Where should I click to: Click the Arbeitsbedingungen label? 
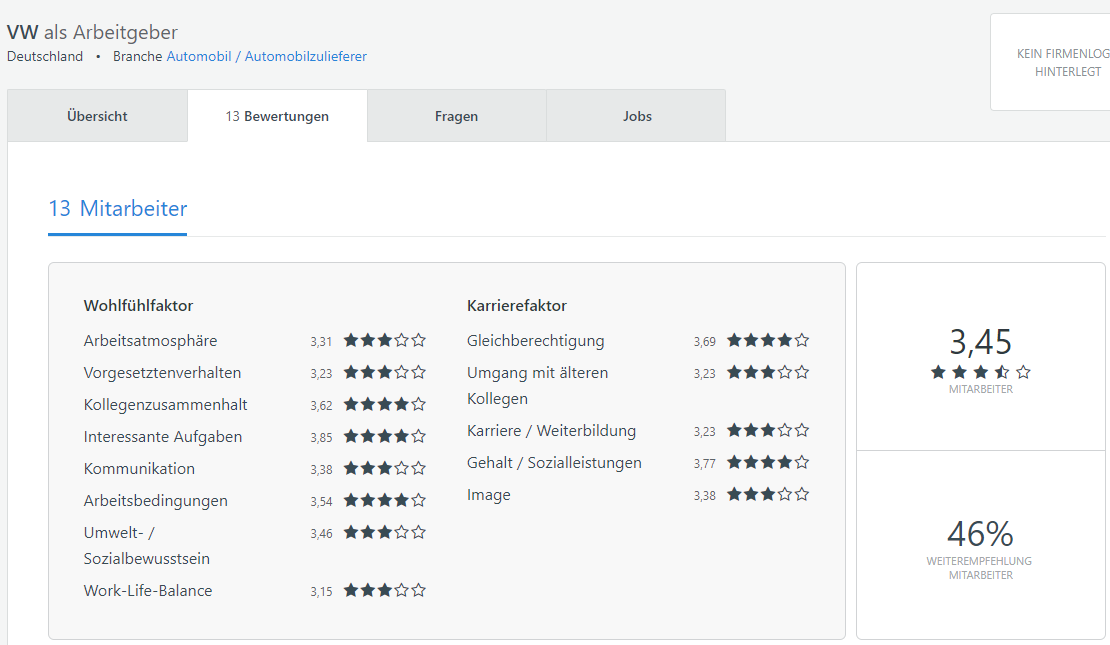click(x=156, y=501)
